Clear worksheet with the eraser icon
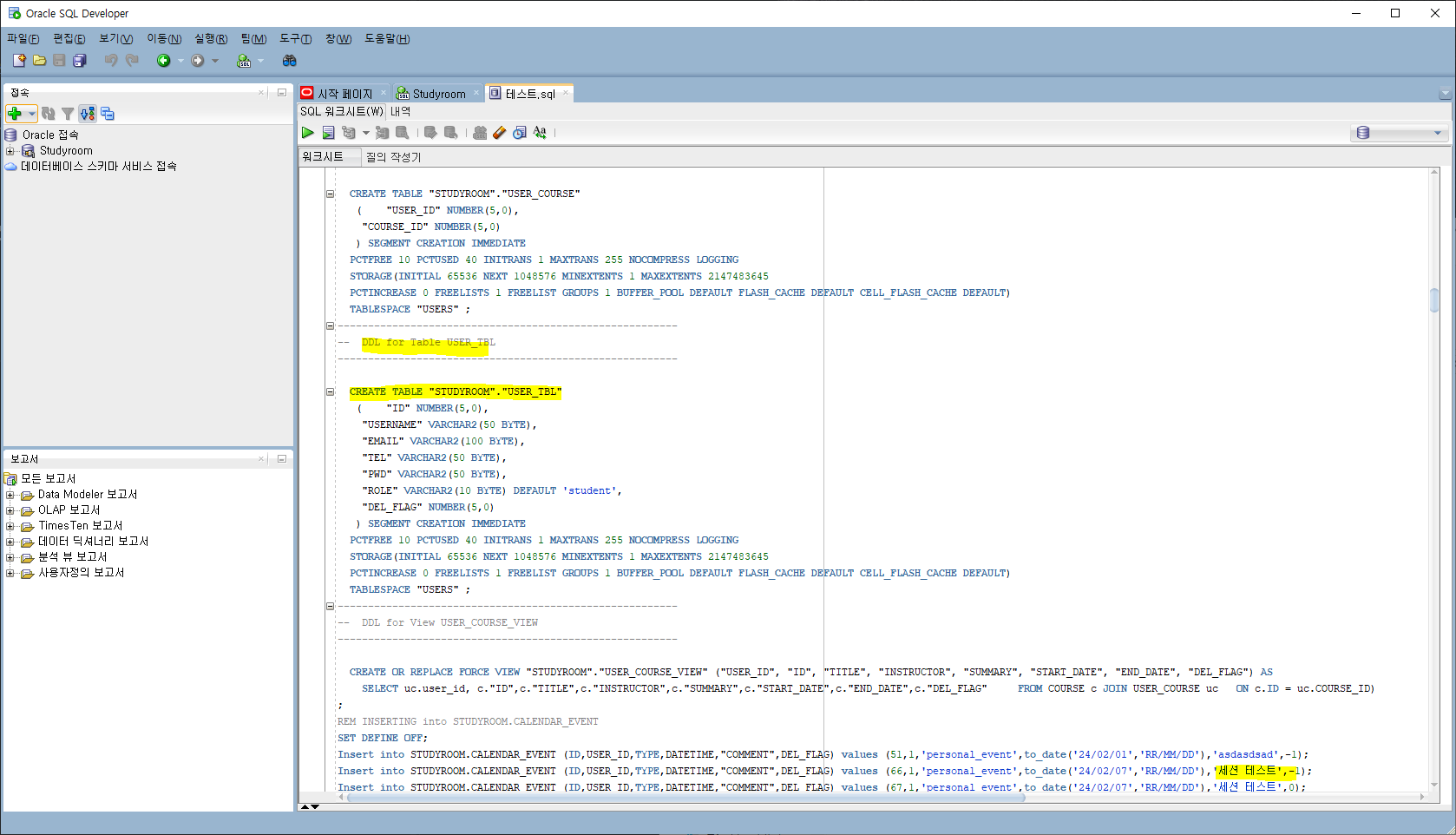1456x835 pixels. [x=499, y=133]
